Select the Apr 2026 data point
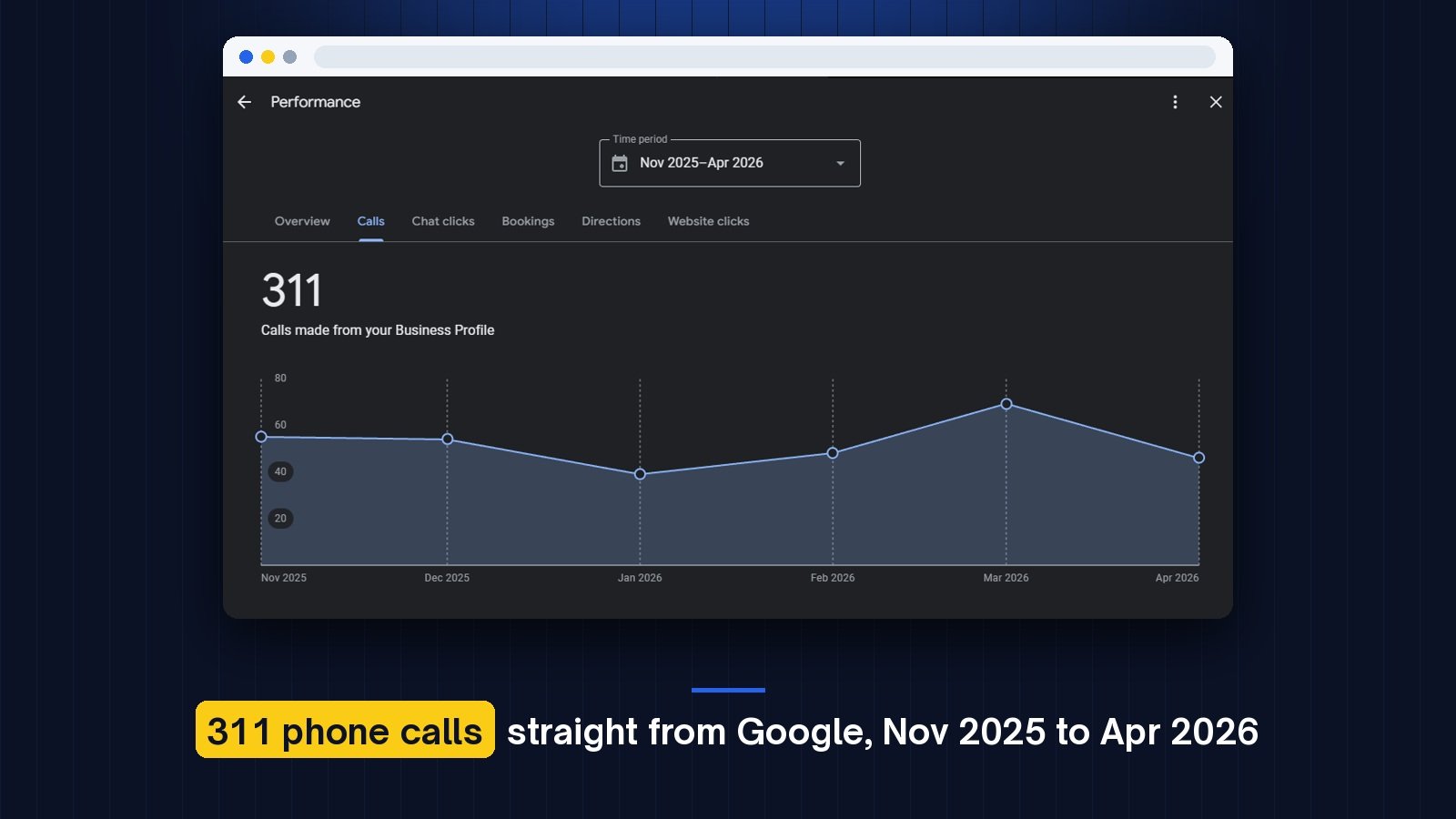This screenshot has height=819, width=1456. pos(1199,458)
